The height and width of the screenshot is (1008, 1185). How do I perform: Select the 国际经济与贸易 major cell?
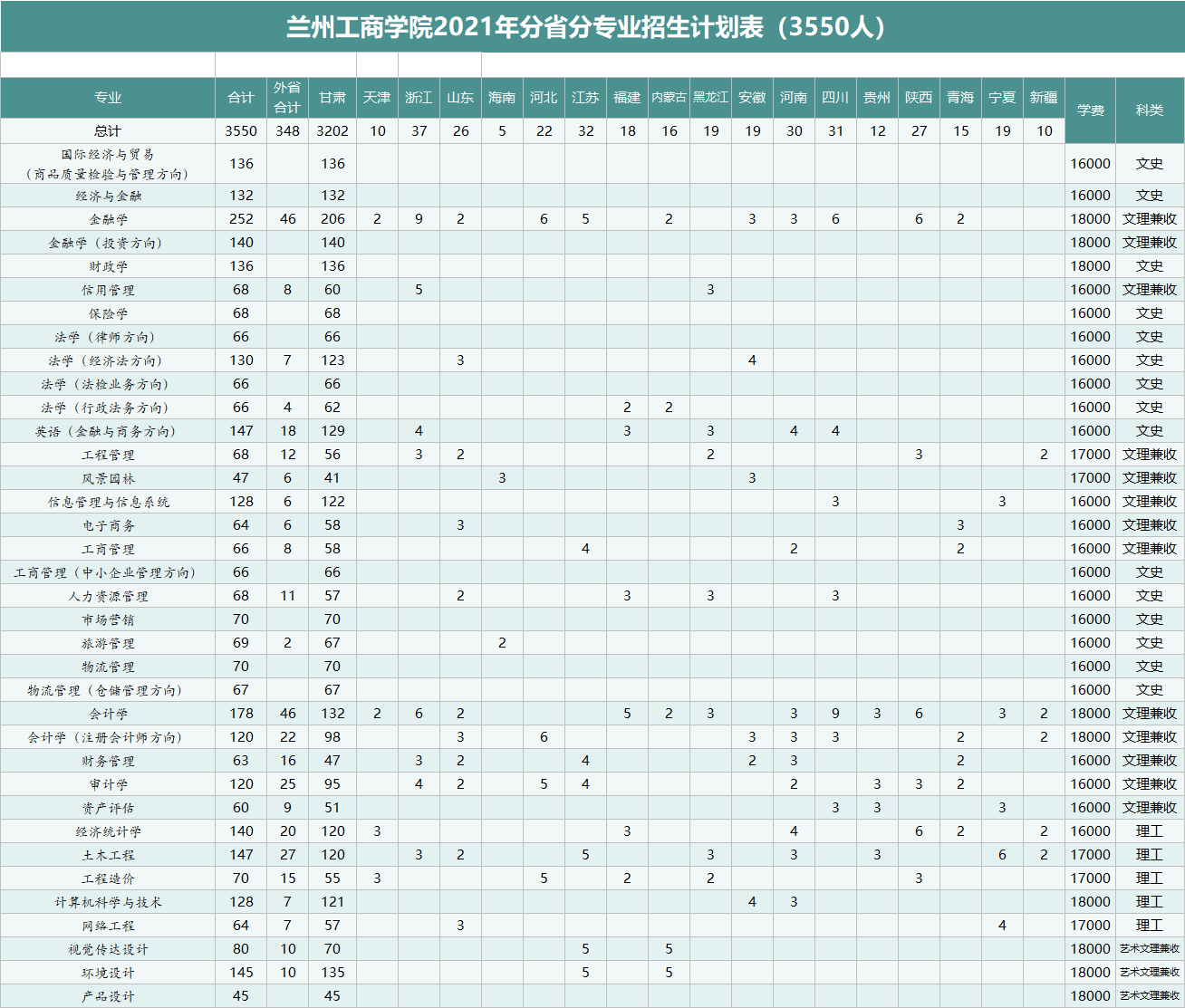point(108,164)
